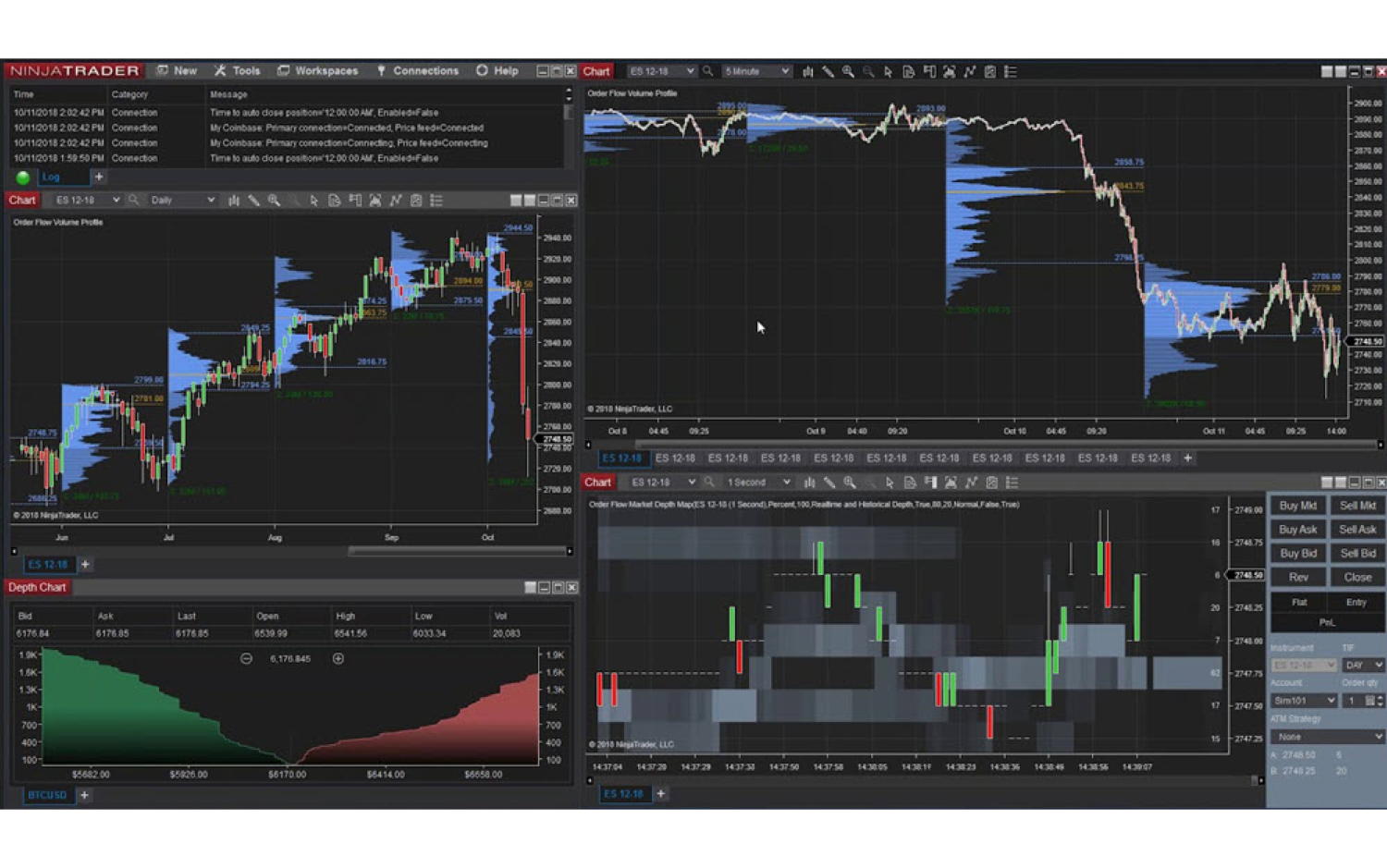Toggle the green connection status dot in the Log window

22,177
